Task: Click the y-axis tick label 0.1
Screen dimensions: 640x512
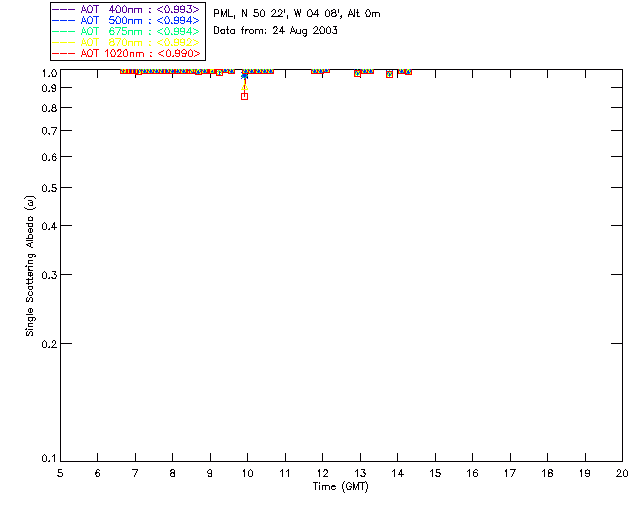Action: [x=49, y=459]
